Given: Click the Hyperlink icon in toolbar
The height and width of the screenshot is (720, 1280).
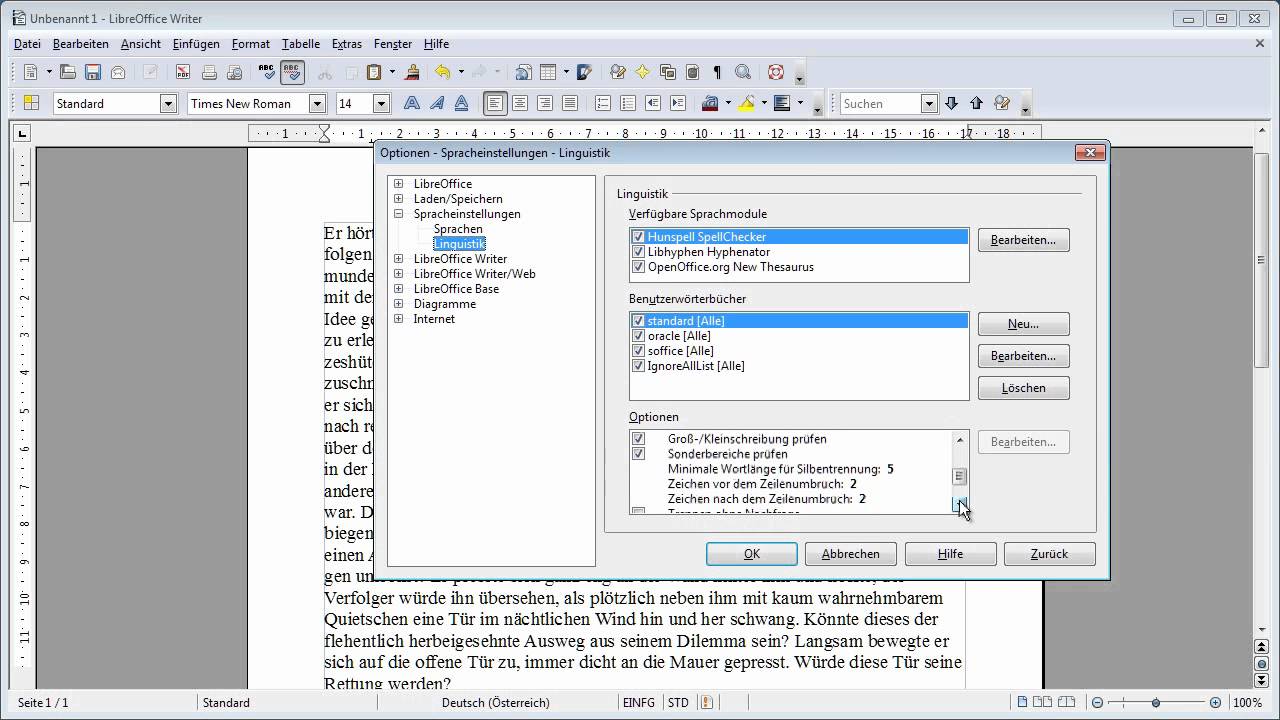Looking at the screenshot, I should 523,72.
